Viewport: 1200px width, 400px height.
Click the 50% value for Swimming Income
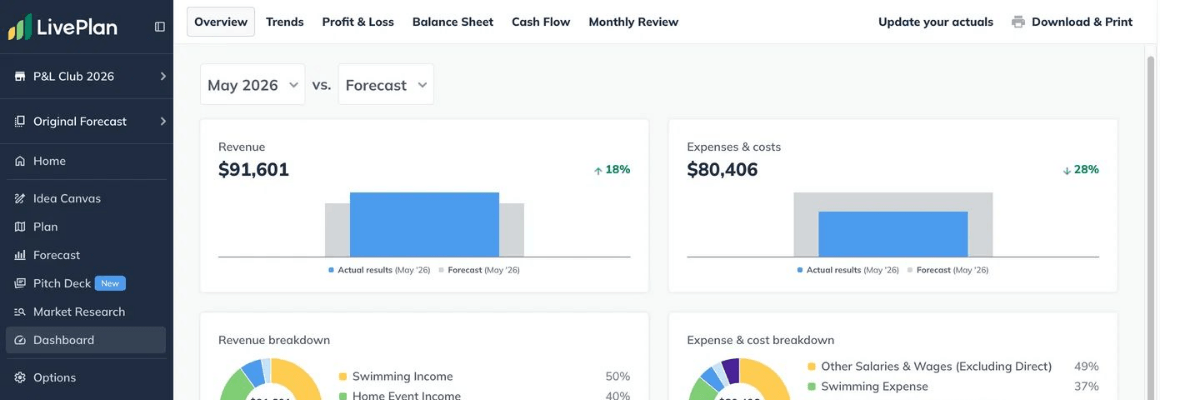pyautogui.click(x=618, y=377)
